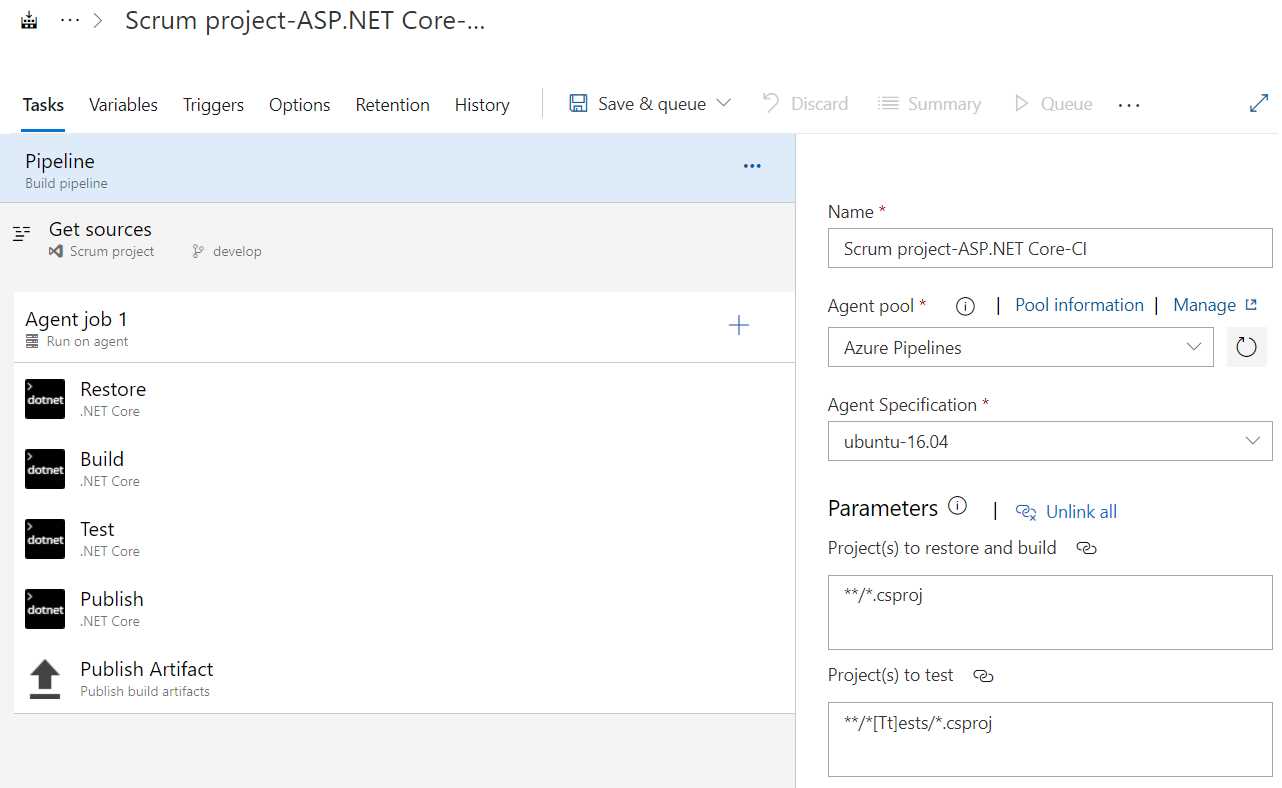
Task: Click Unlink all in the Parameters section
Action: (1080, 511)
